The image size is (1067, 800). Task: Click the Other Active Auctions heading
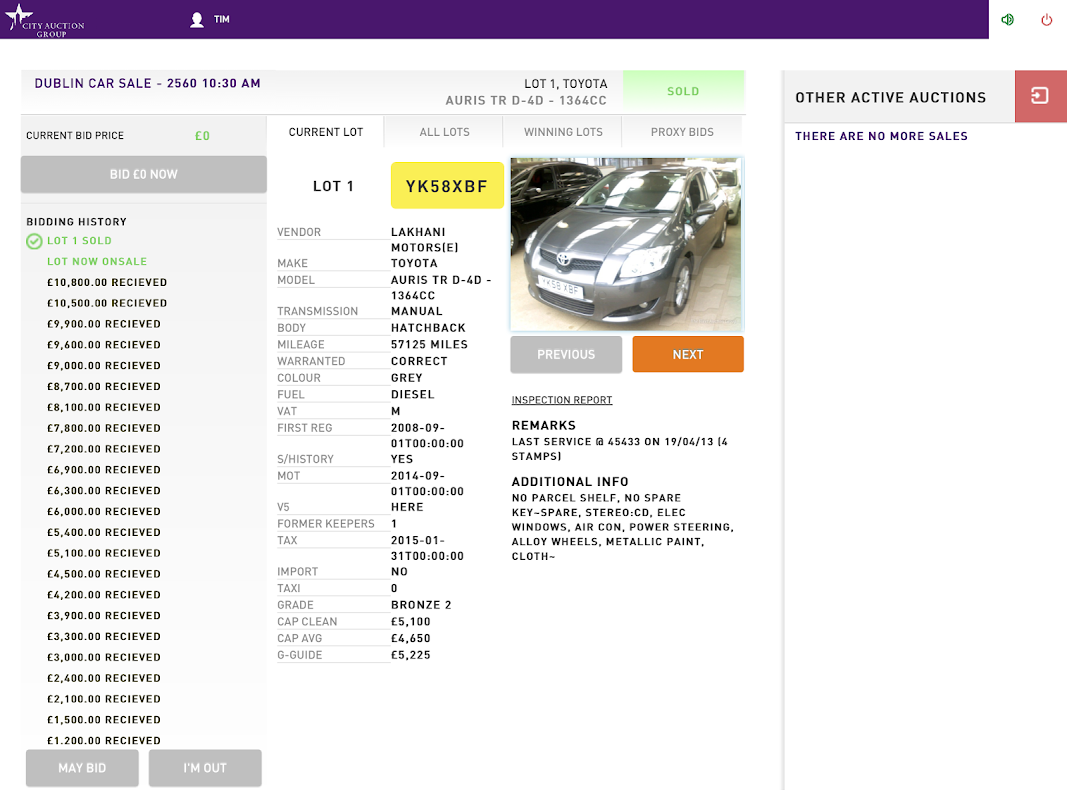[x=891, y=97]
